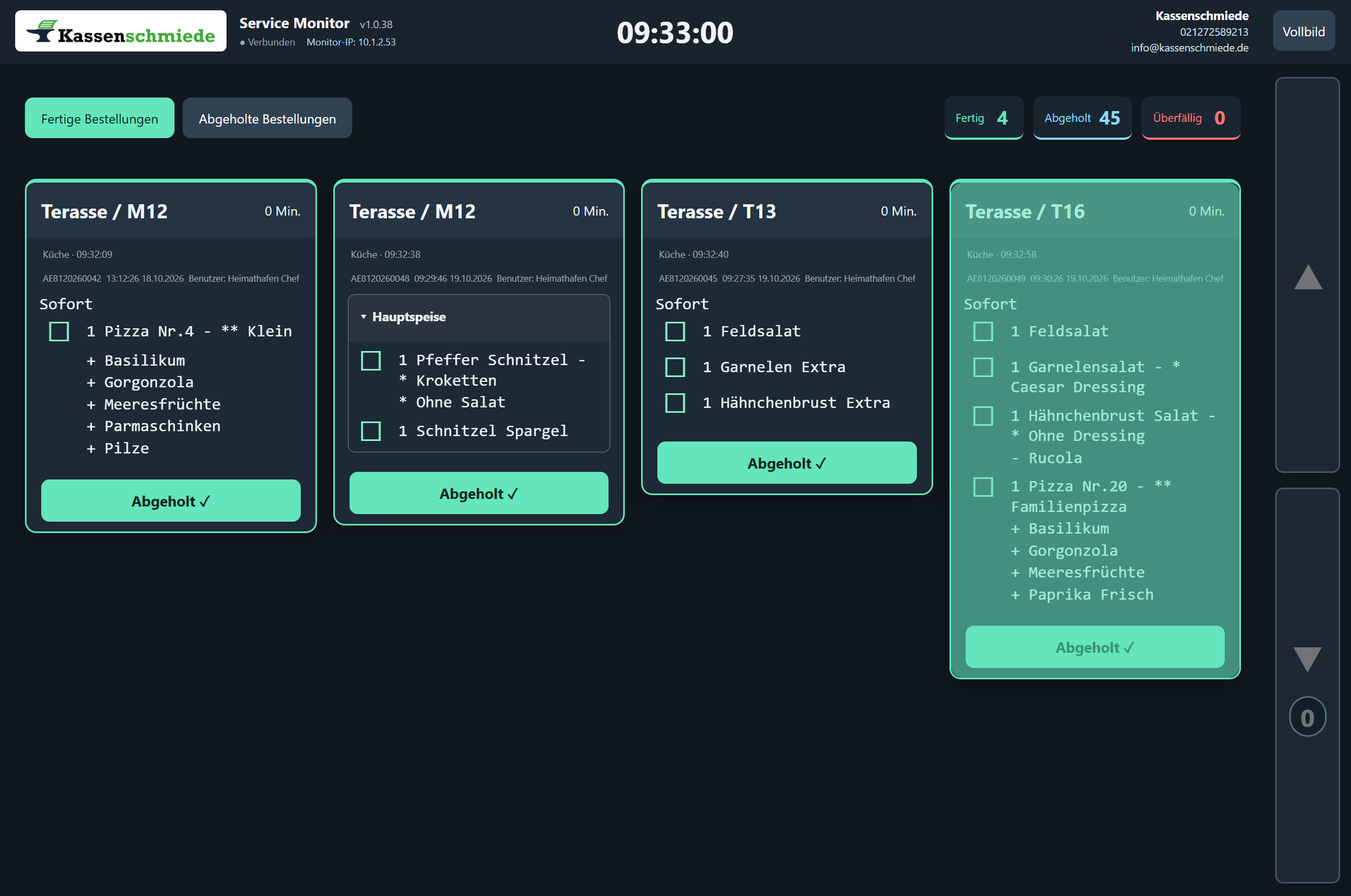Viewport: 1351px width, 896px height.
Task: Check Hähnchenbrust Salat checkbox
Action: [983, 415]
